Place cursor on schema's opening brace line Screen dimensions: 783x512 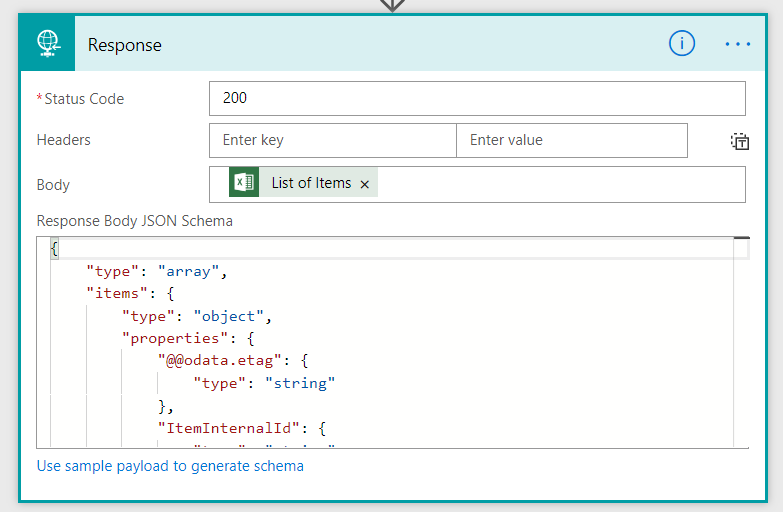(300, 249)
